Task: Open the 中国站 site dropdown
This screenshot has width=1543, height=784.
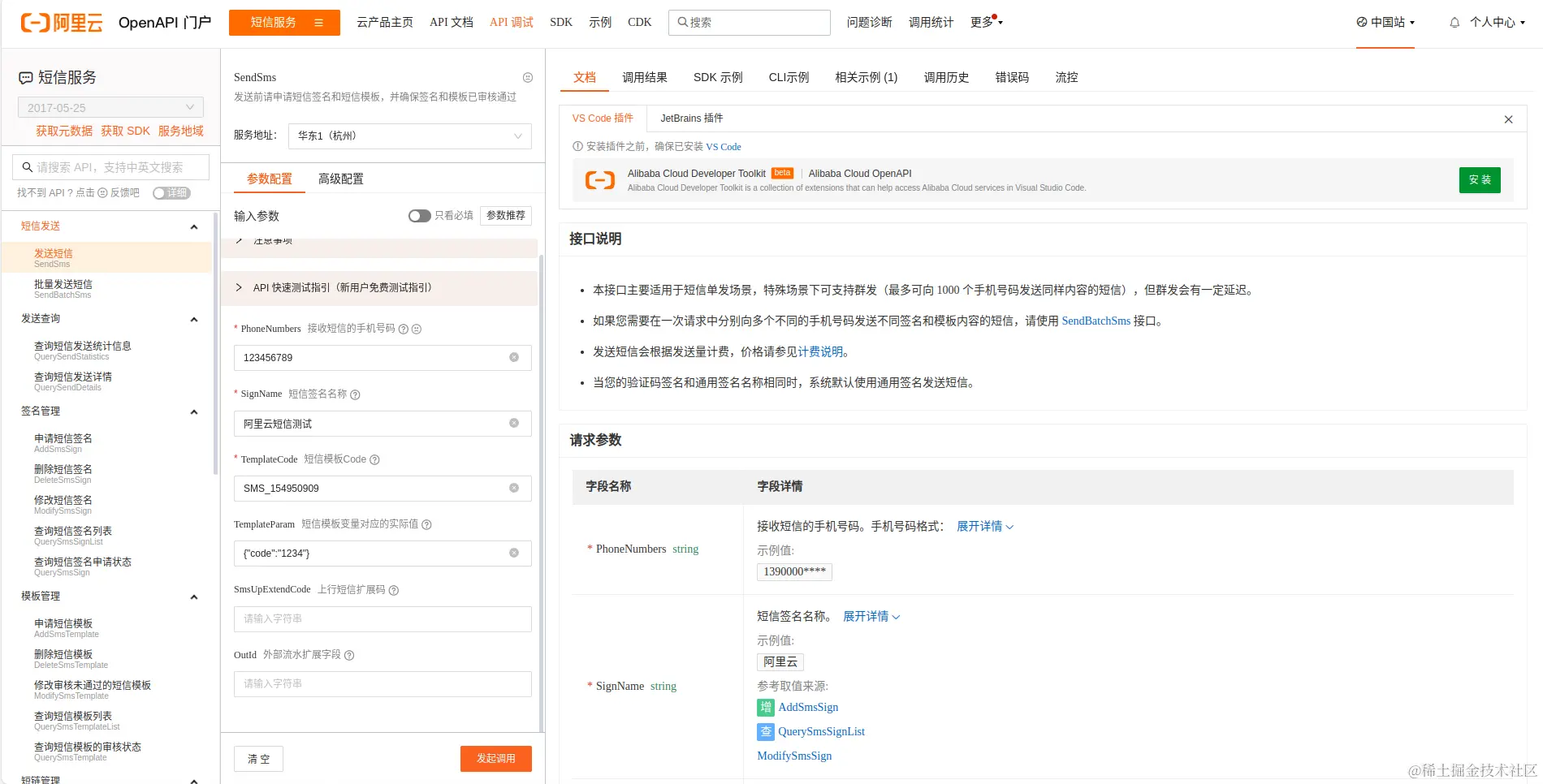Action: [x=1385, y=23]
